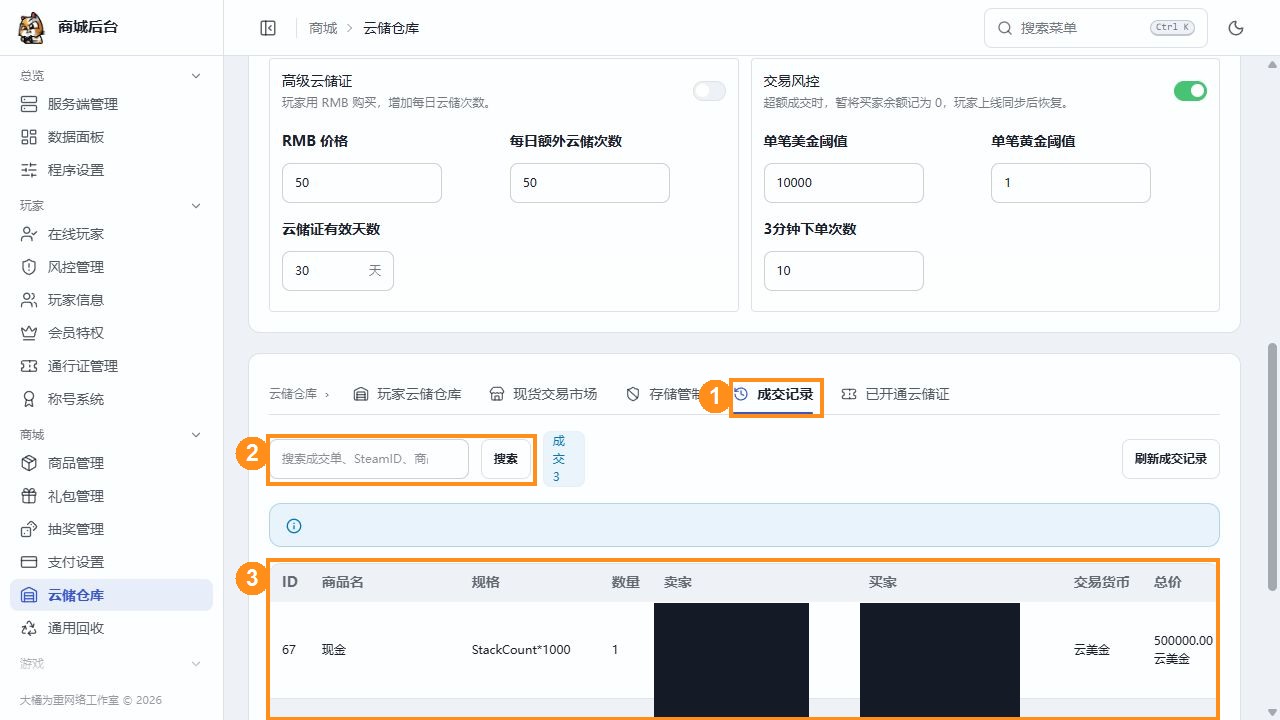This screenshot has width=1280, height=720.
Task: Open 礼包管理 page
Action: pos(111,496)
